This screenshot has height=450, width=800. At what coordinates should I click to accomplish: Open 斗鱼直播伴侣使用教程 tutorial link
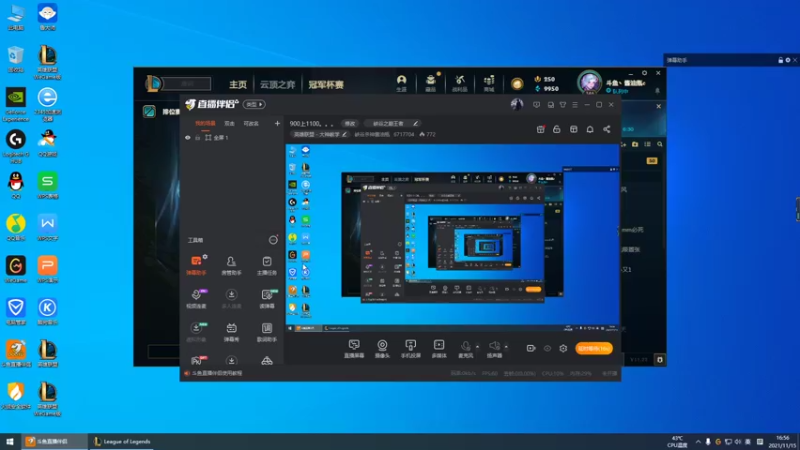point(217,373)
